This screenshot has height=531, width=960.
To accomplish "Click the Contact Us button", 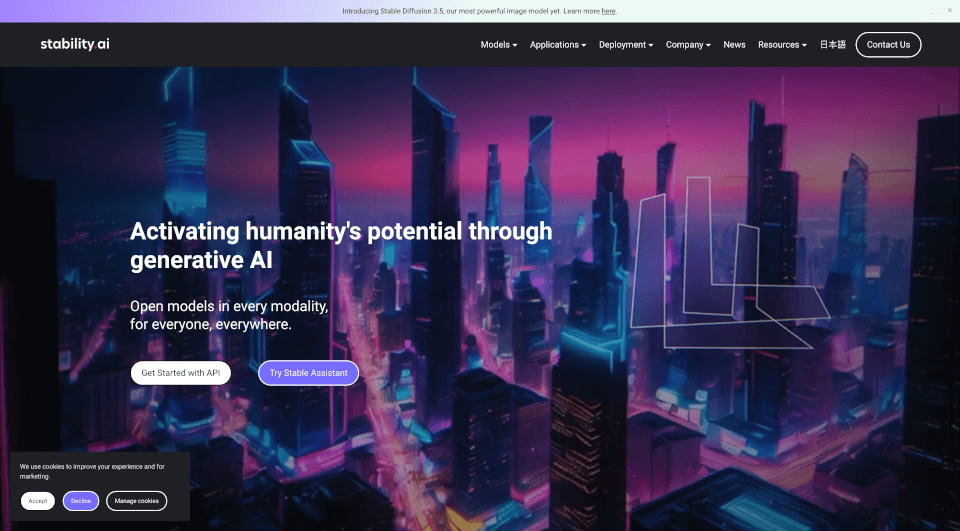I will point(888,45).
